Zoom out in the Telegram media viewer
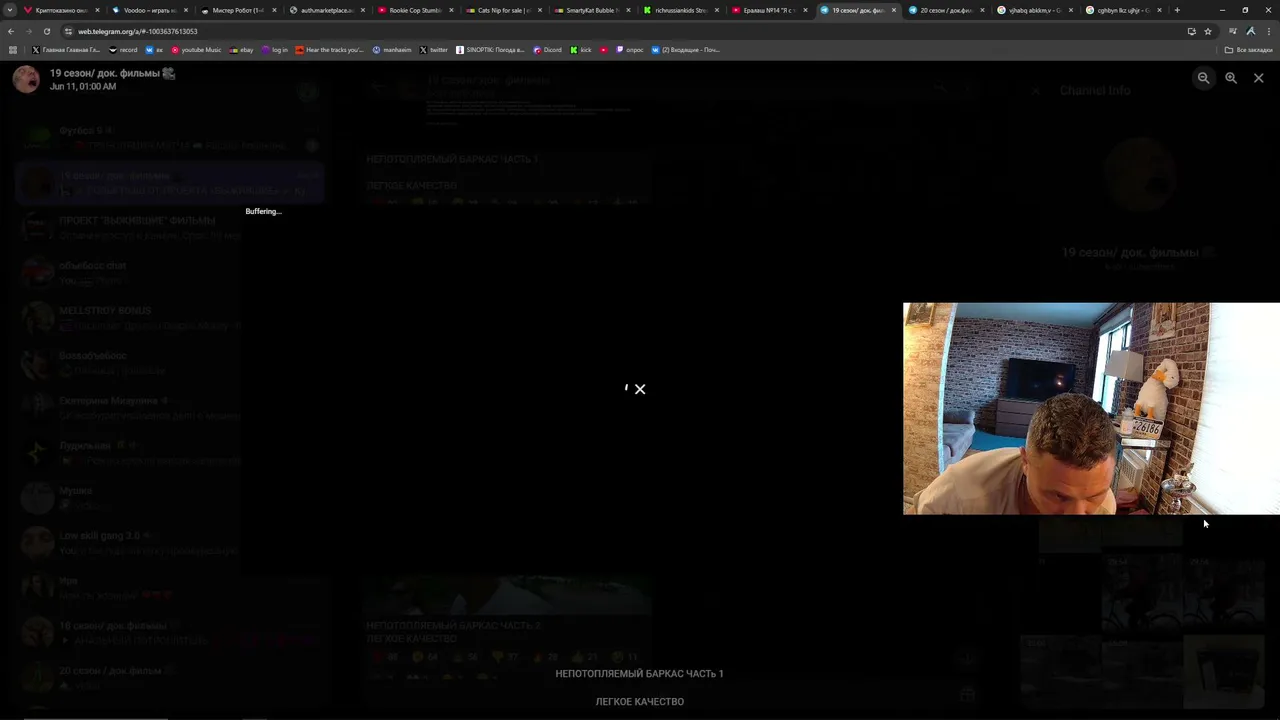The image size is (1280, 720). pos(1204,78)
